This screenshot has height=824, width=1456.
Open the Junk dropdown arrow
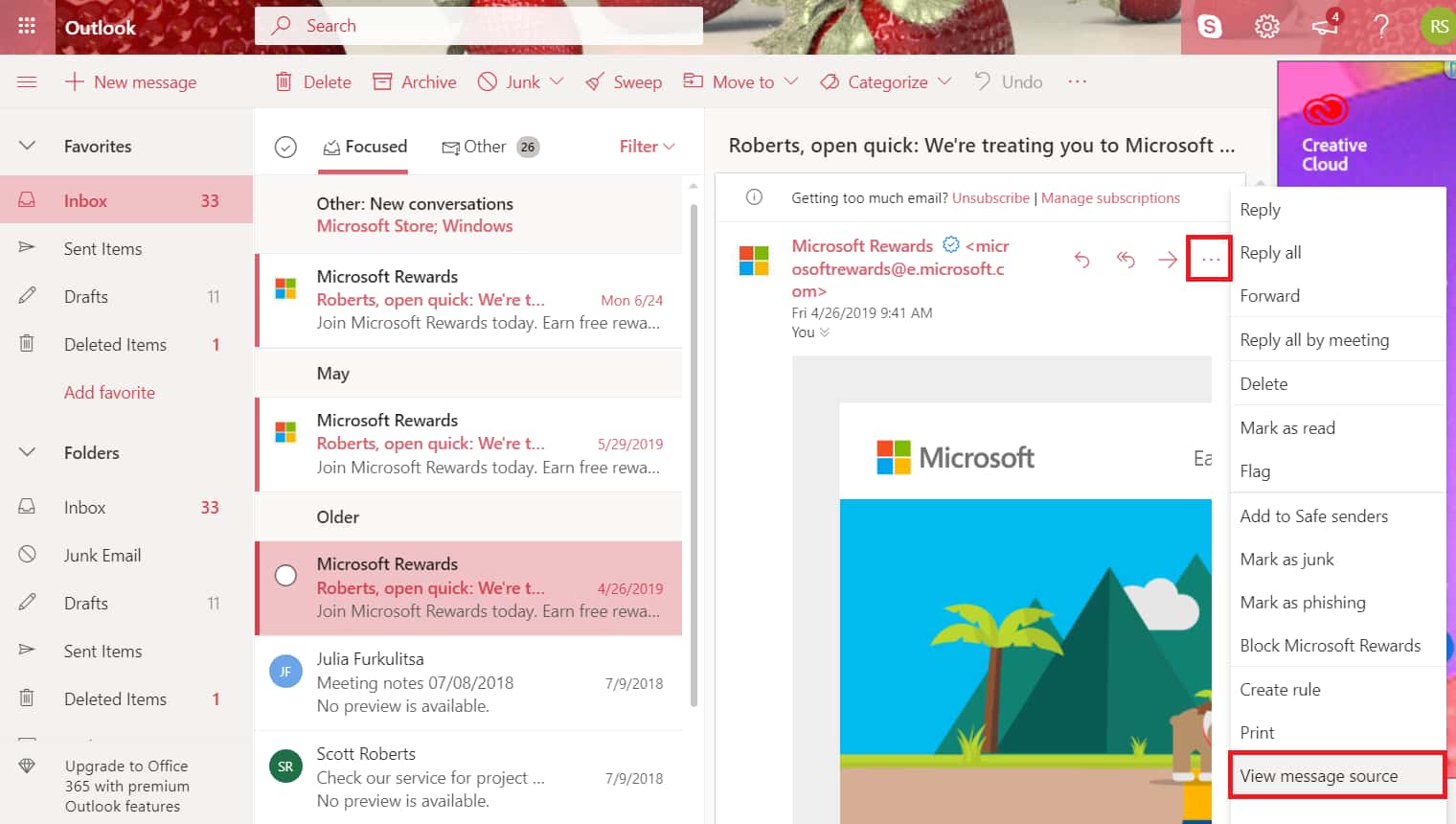point(557,81)
